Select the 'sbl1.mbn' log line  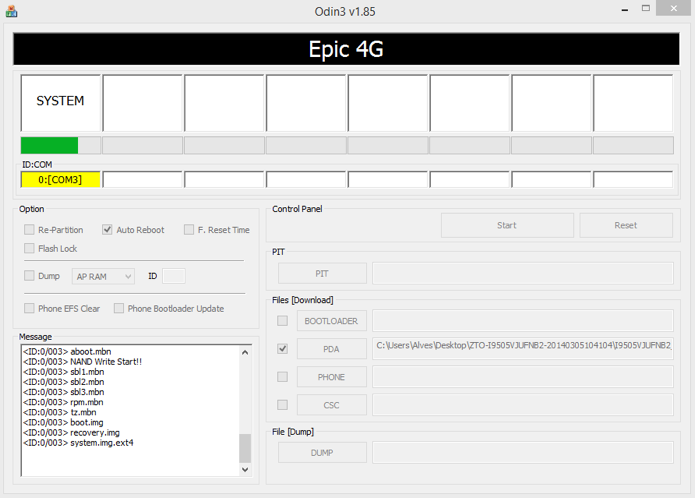[x=63, y=372]
